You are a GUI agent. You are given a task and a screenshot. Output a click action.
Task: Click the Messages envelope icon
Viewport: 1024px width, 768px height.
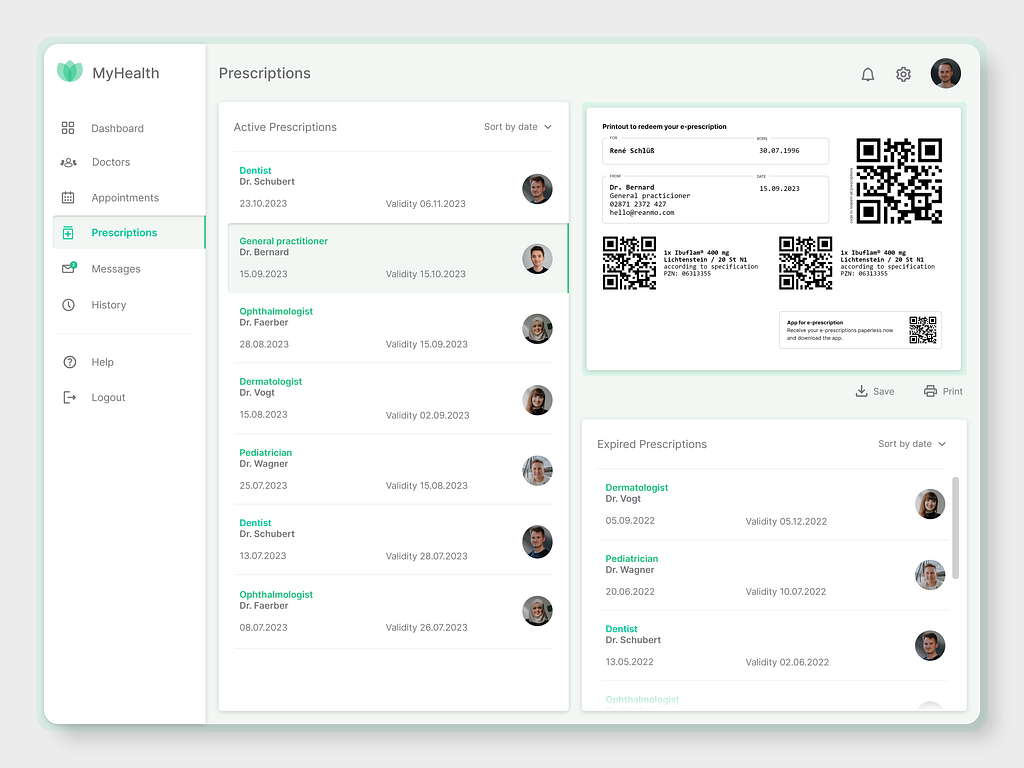pyautogui.click(x=68, y=269)
